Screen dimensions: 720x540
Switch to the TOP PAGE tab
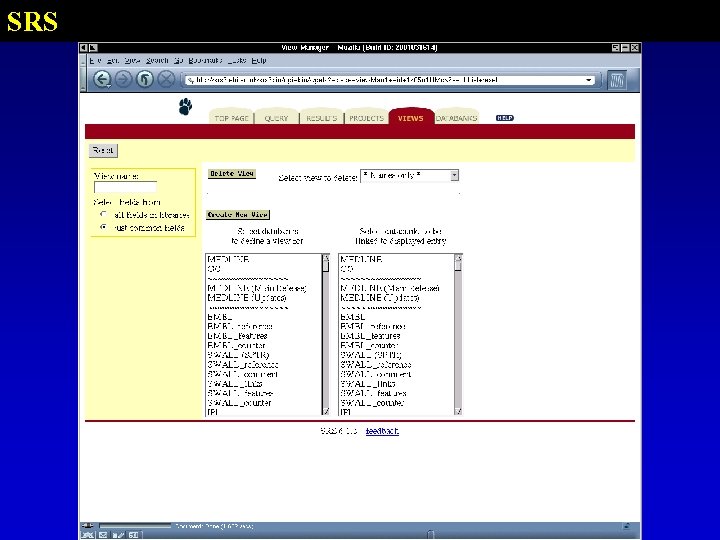231,118
